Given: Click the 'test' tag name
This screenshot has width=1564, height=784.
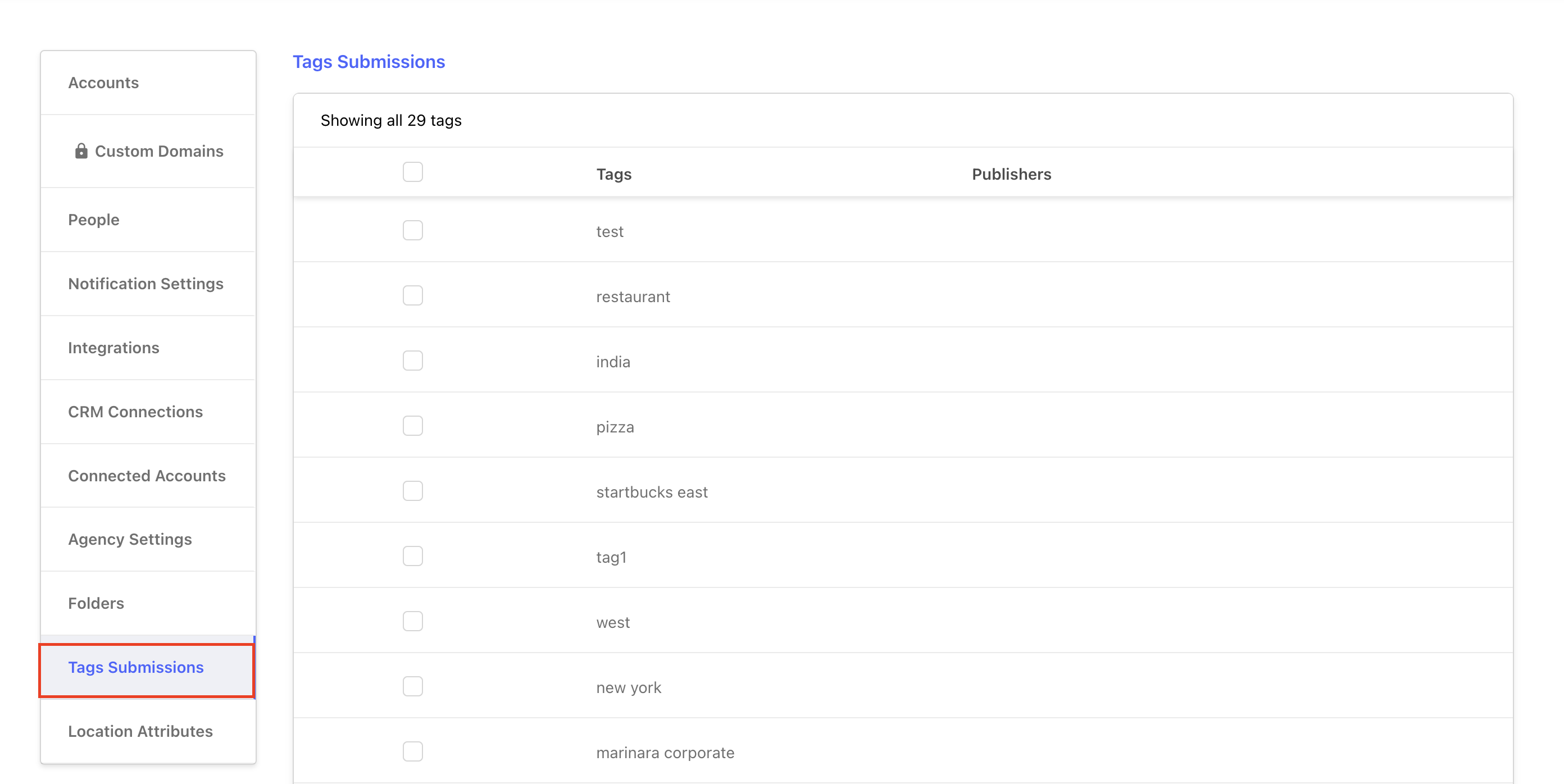Looking at the screenshot, I should pyautogui.click(x=610, y=232).
